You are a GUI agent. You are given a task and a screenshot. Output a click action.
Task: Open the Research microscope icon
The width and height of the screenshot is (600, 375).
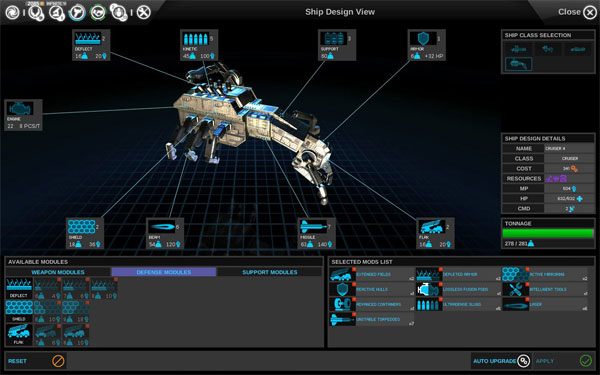(x=57, y=13)
